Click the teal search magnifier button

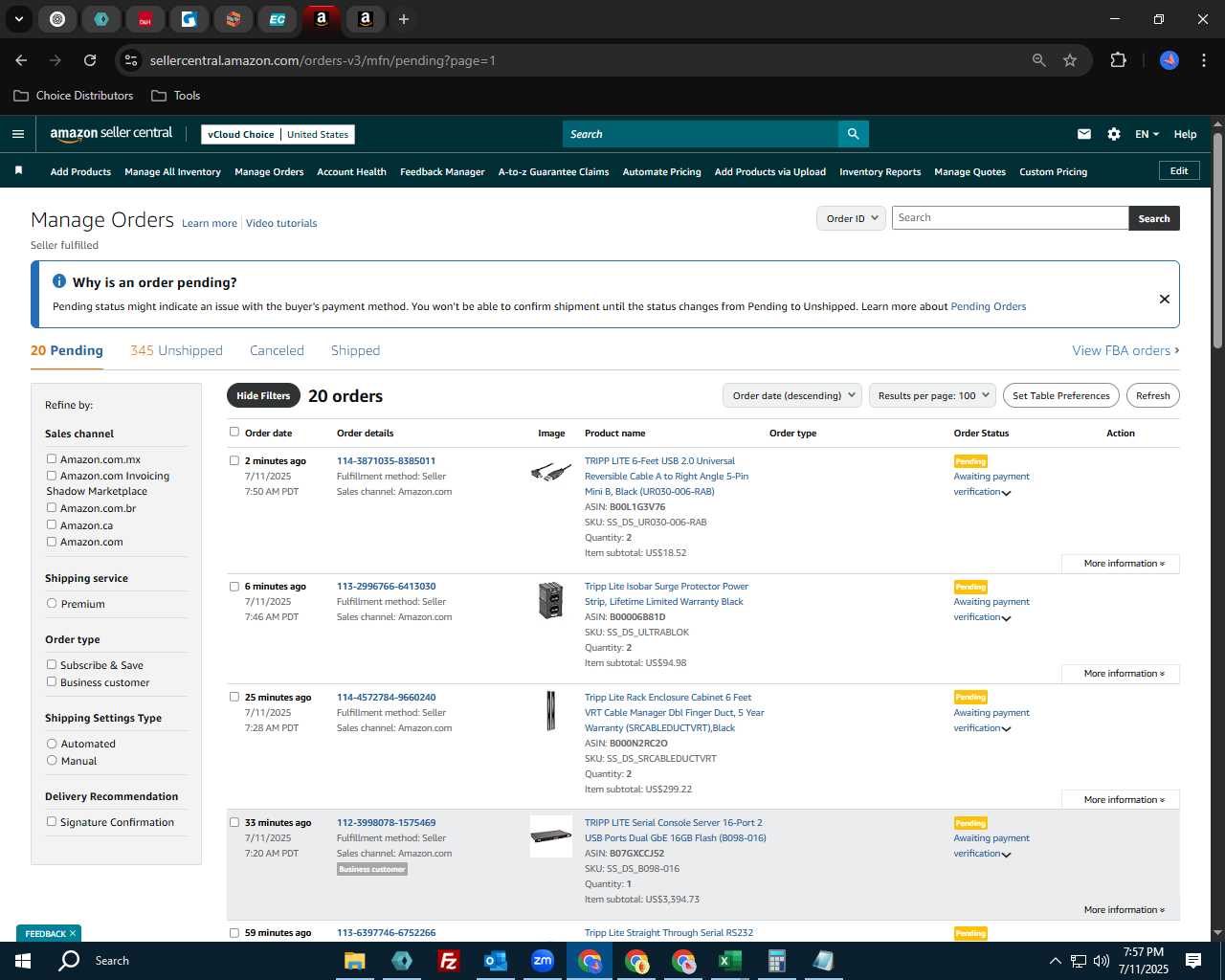[853, 134]
